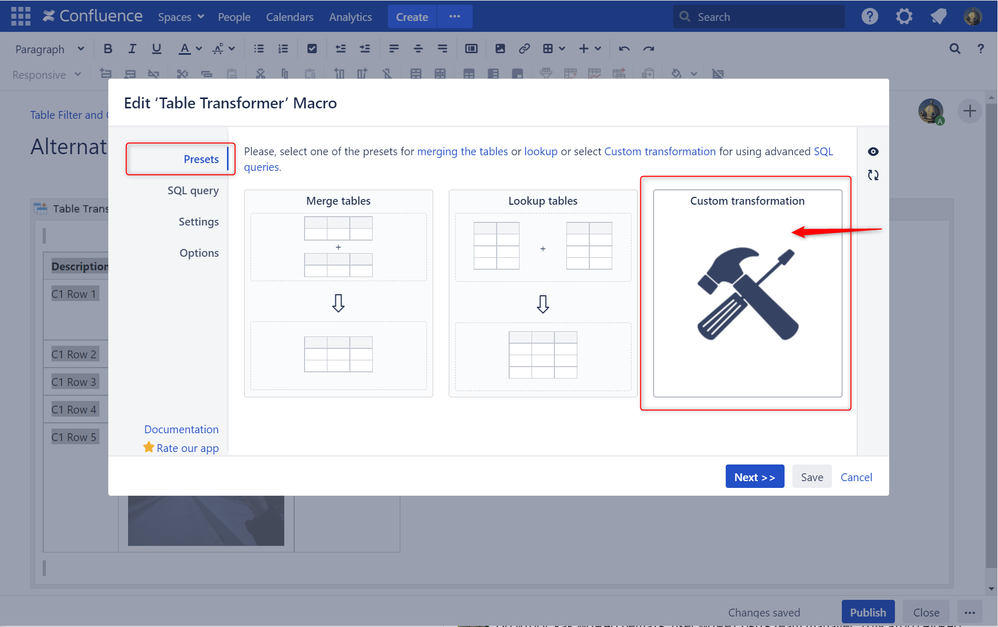Open the more formatting dropdown
Viewport: 998px width, 627px height.
[x=223, y=49]
